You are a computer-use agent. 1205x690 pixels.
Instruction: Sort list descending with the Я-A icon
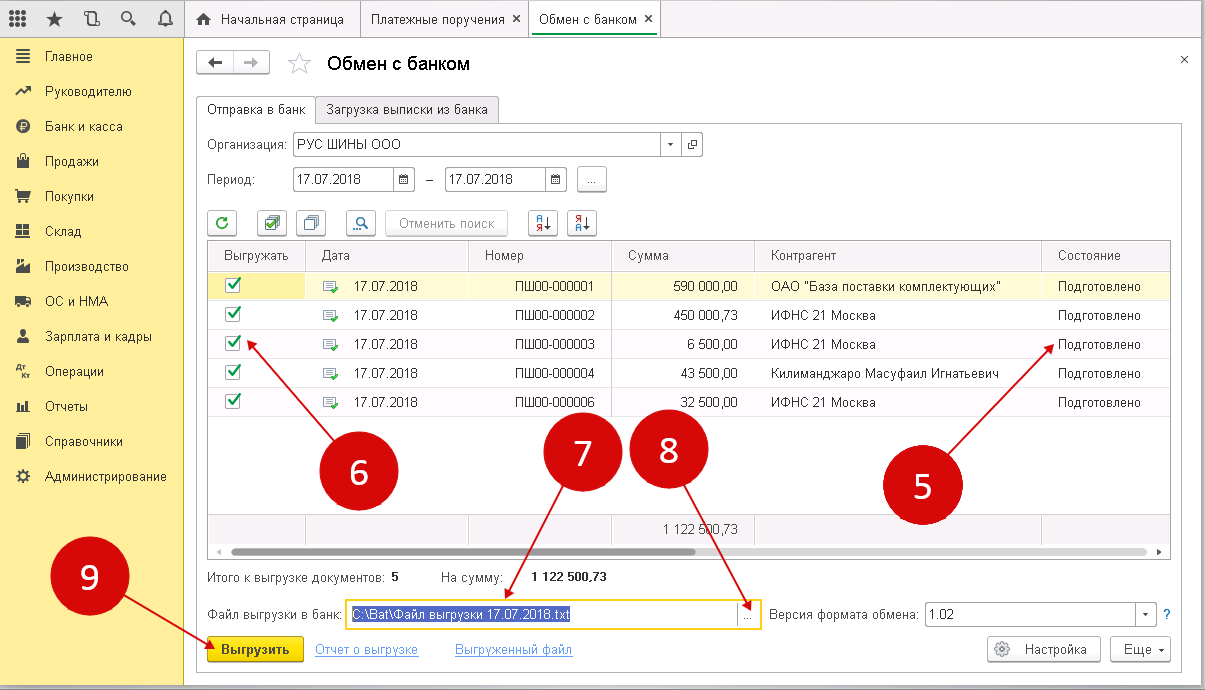pyautogui.click(x=581, y=223)
